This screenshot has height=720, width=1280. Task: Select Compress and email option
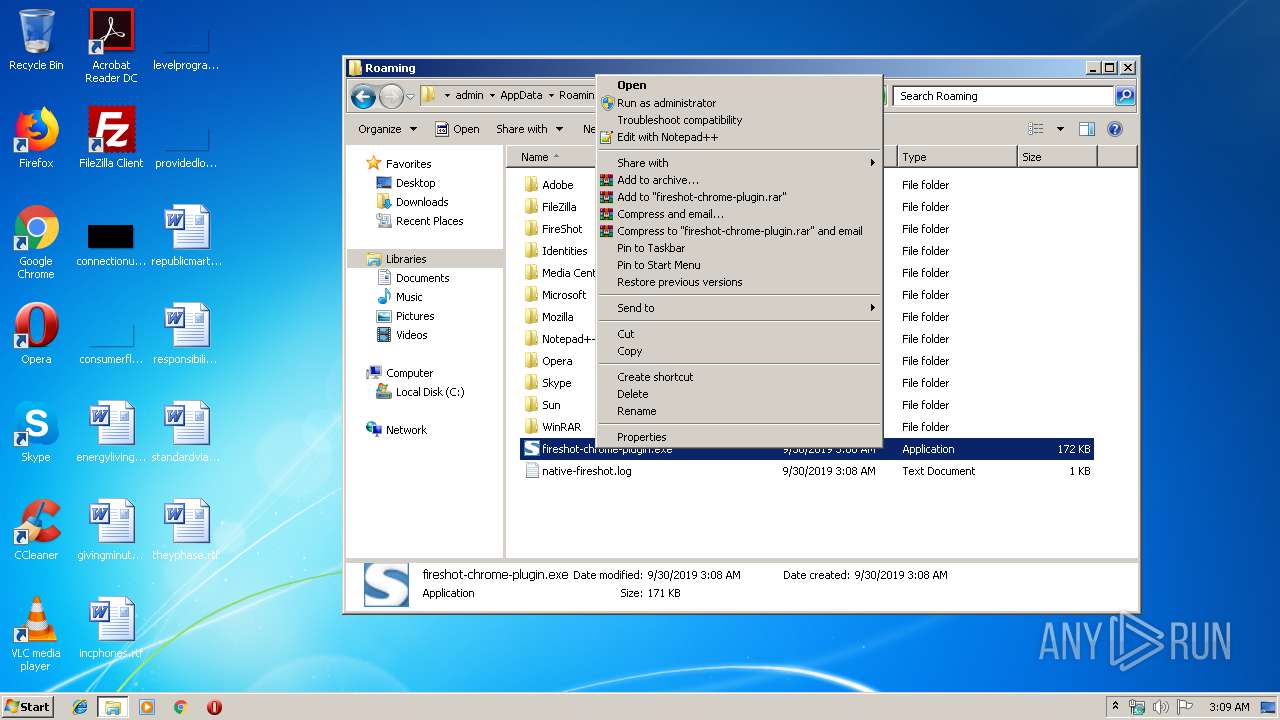coord(739,214)
